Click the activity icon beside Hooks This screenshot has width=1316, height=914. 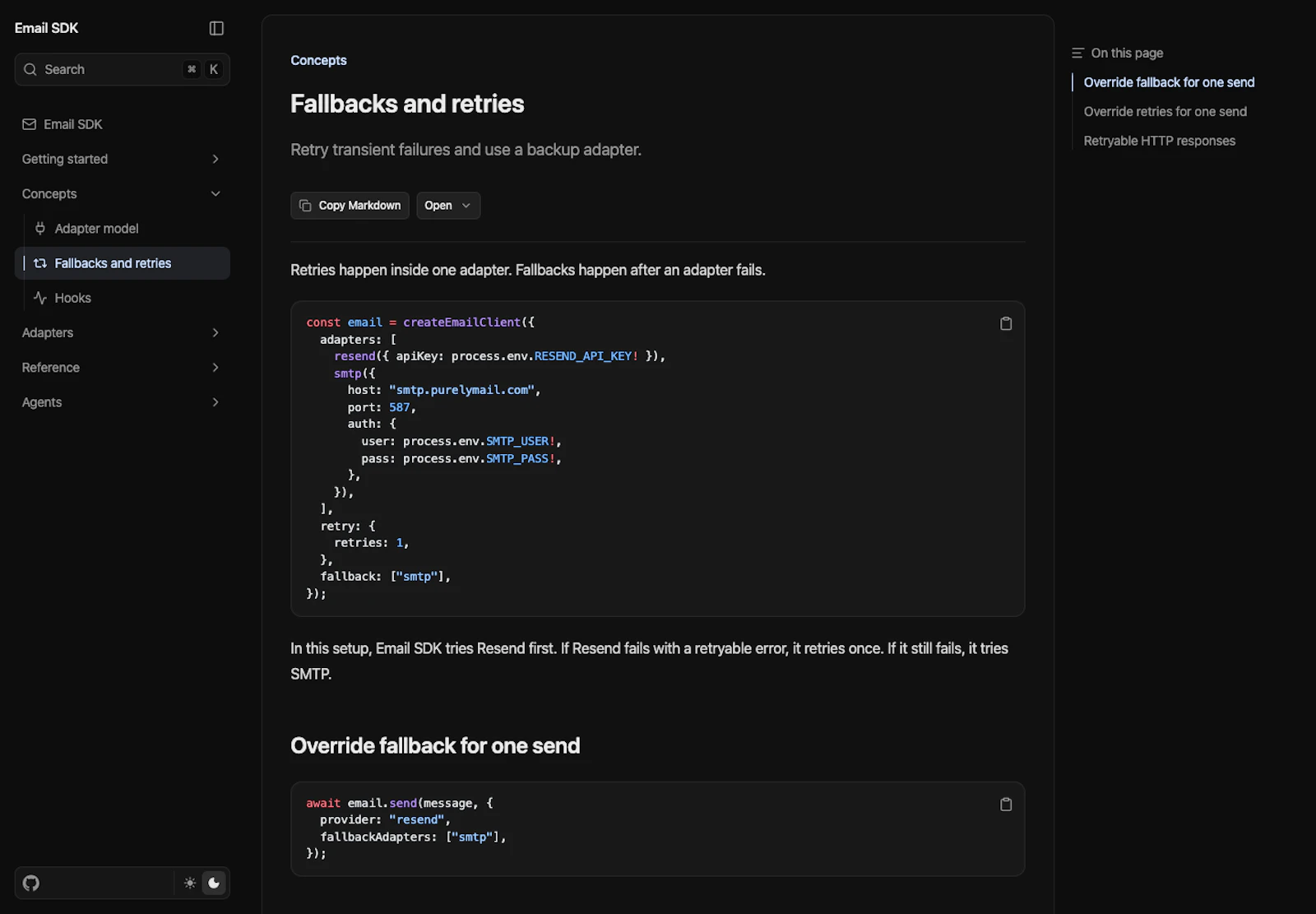click(40, 298)
